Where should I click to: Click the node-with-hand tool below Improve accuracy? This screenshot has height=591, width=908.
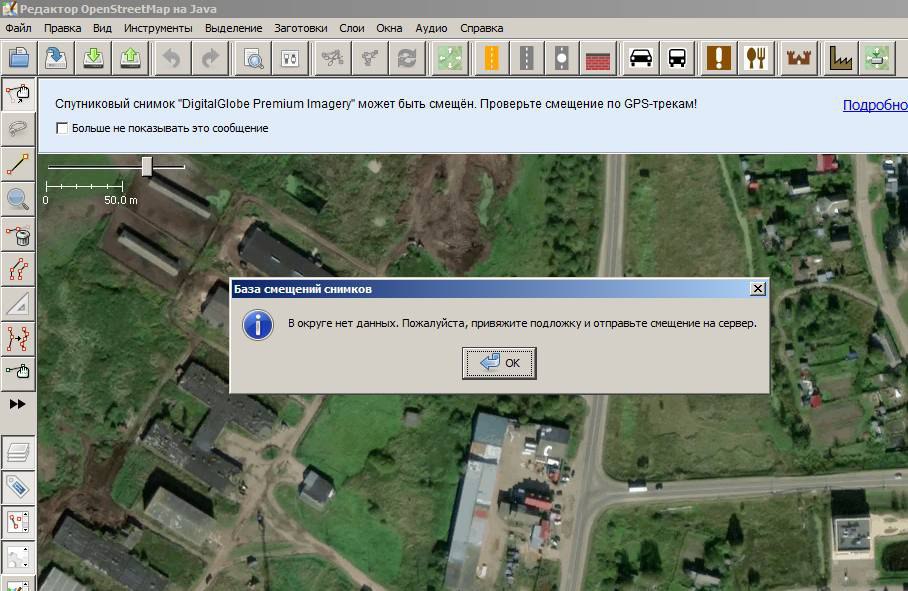click(18, 372)
